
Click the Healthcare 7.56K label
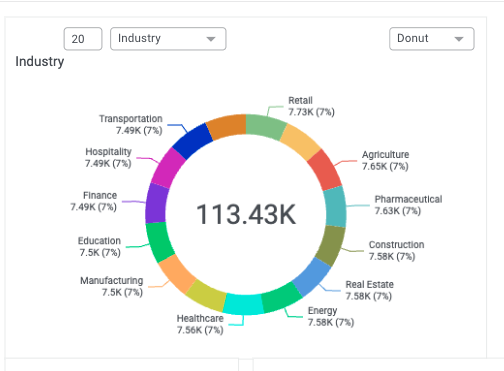coord(200,324)
